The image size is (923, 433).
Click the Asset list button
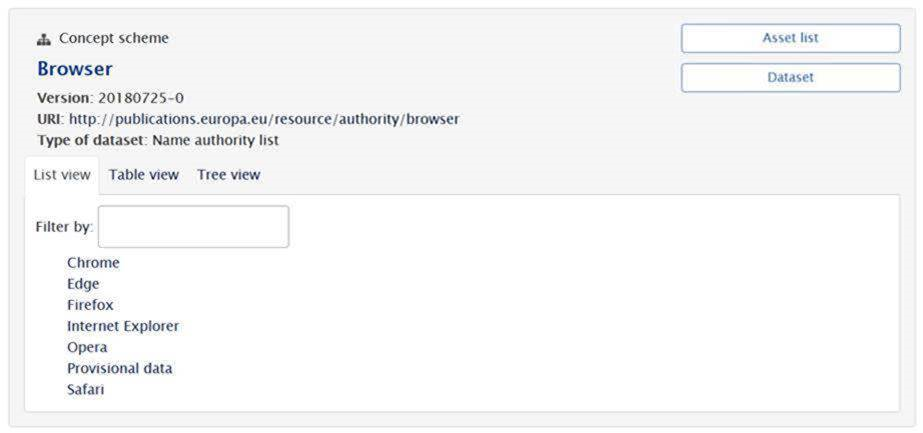(790, 38)
